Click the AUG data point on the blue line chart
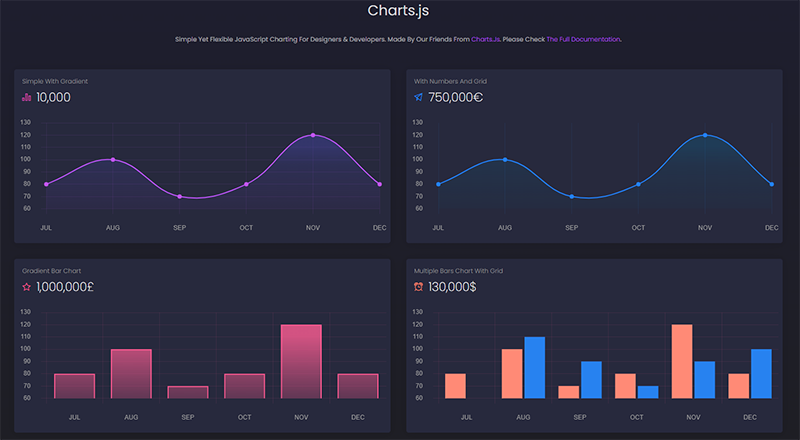This screenshot has width=800, height=440. [x=505, y=160]
